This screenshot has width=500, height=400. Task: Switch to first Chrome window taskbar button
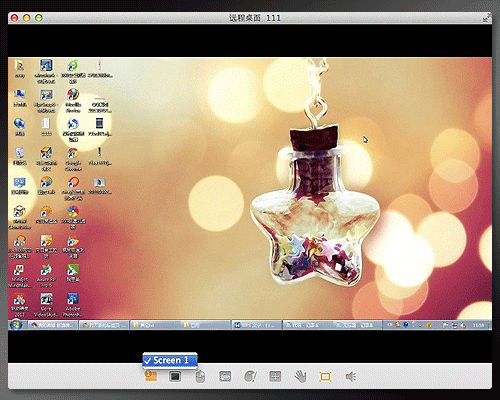click(53, 325)
